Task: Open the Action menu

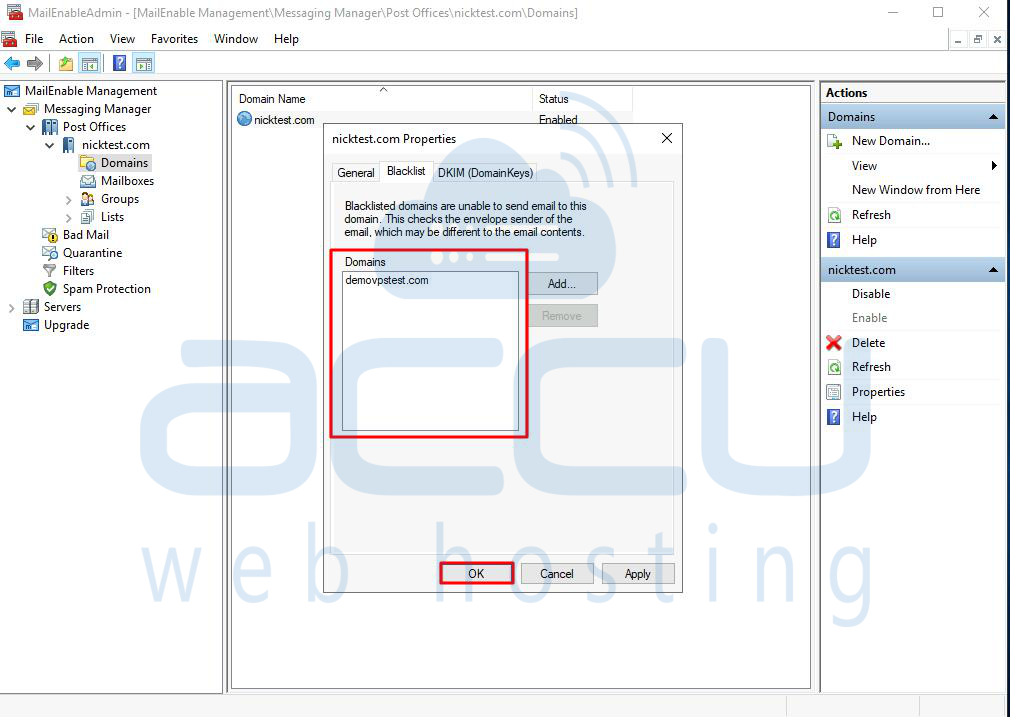Action: (x=76, y=39)
